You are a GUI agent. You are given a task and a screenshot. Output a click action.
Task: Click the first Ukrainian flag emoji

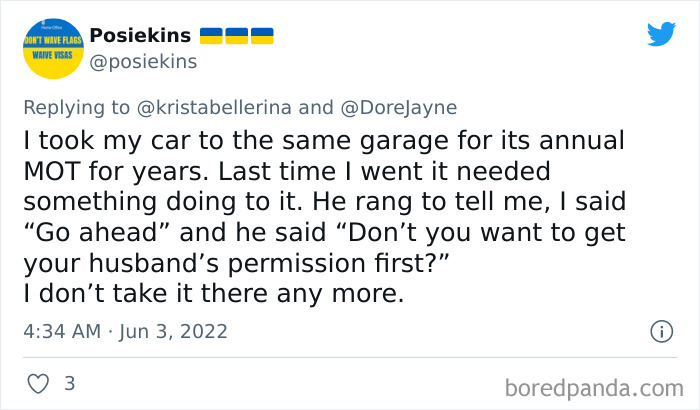click(x=212, y=36)
